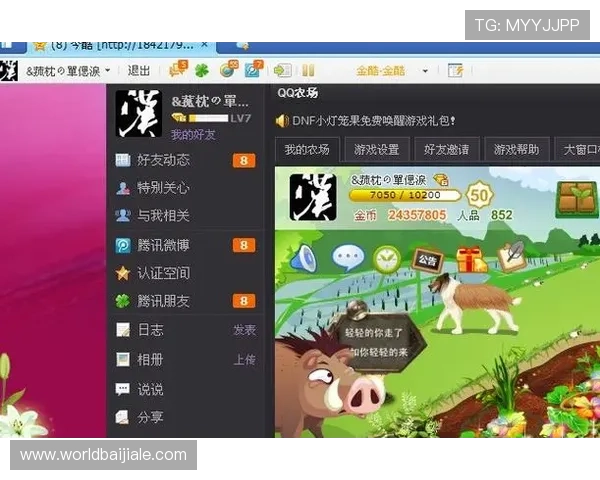Switch to the 好友邀请 tab
This screenshot has width=600, height=480.
coord(447,149)
